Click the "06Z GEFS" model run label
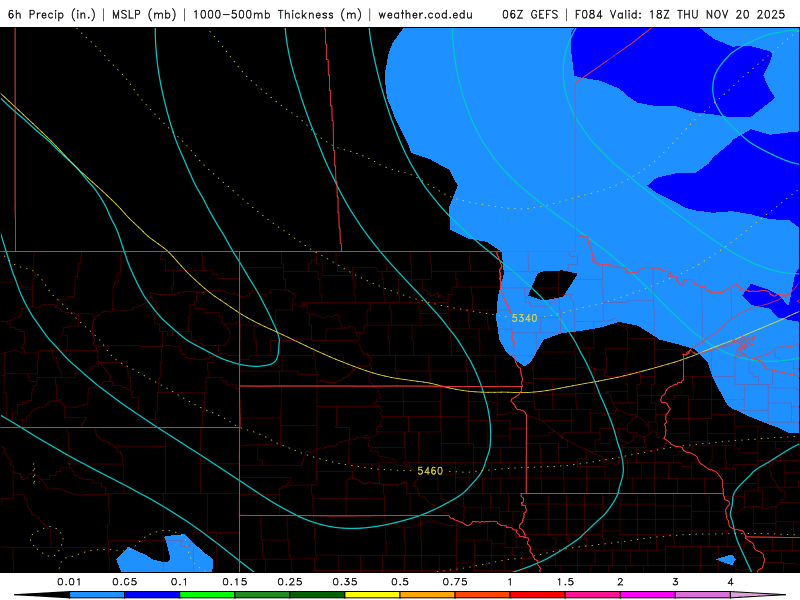This screenshot has height=600, width=800. coord(530,14)
